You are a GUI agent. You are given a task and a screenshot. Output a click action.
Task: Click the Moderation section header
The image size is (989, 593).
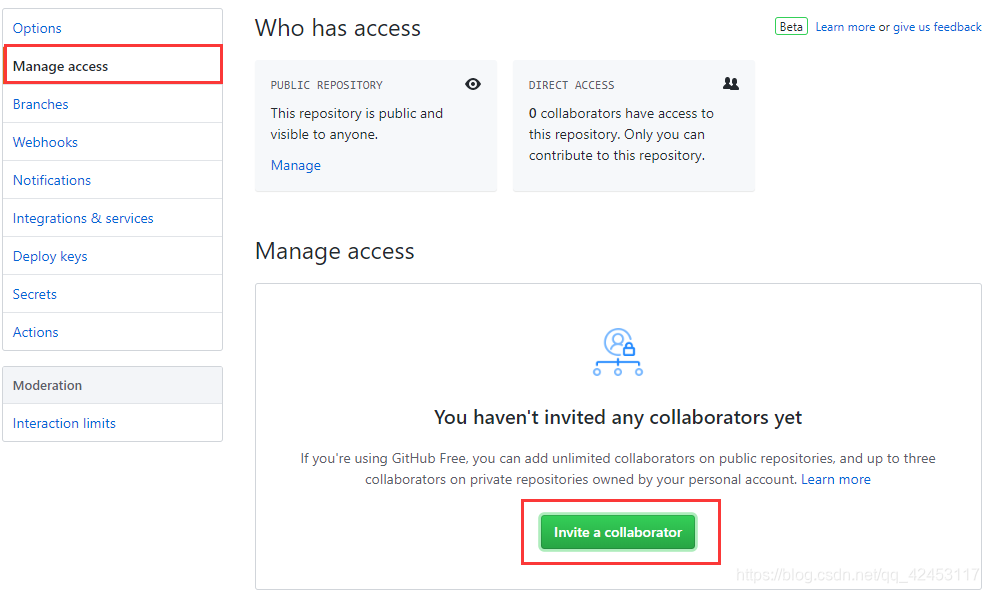coord(48,385)
